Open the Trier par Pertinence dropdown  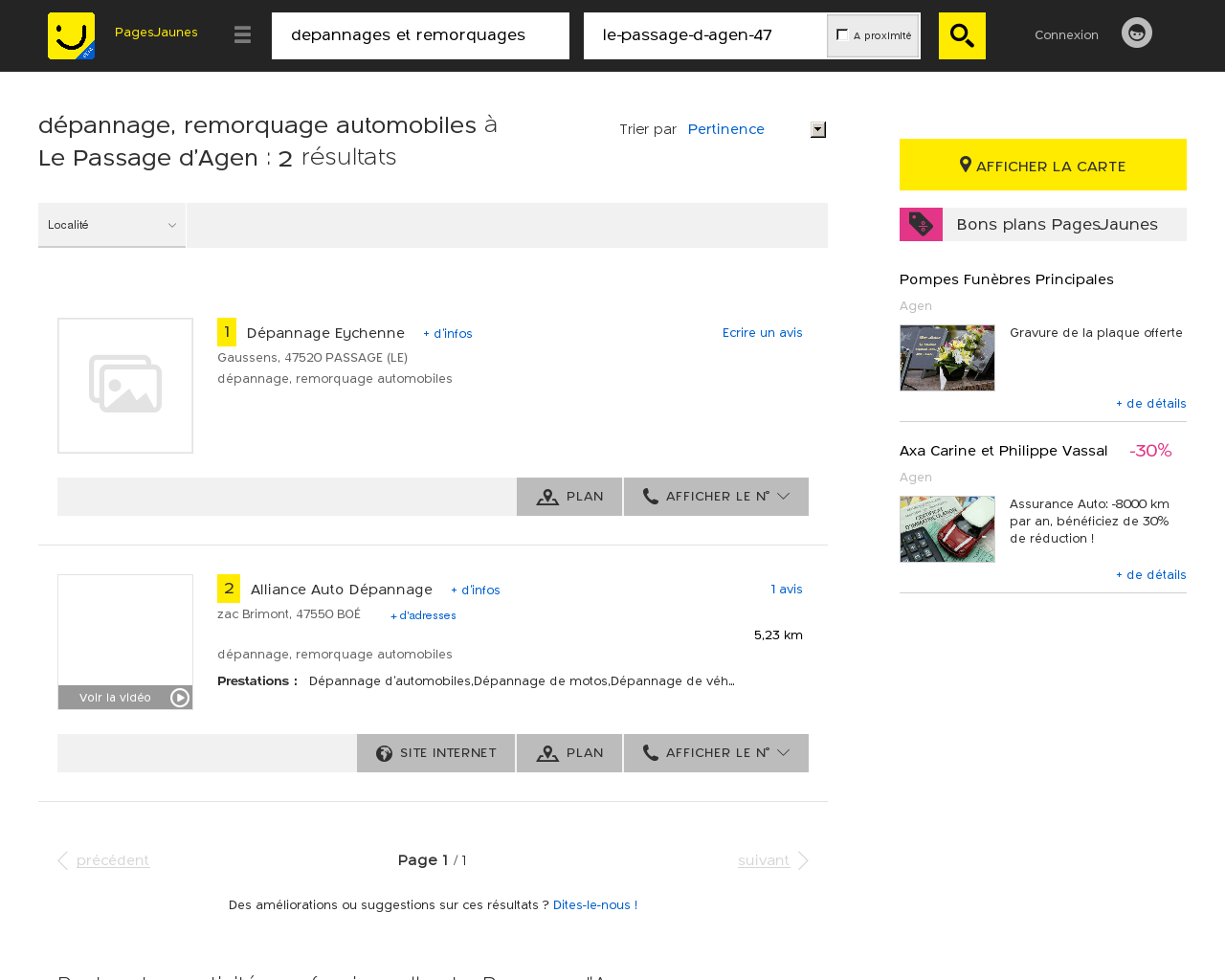756,129
